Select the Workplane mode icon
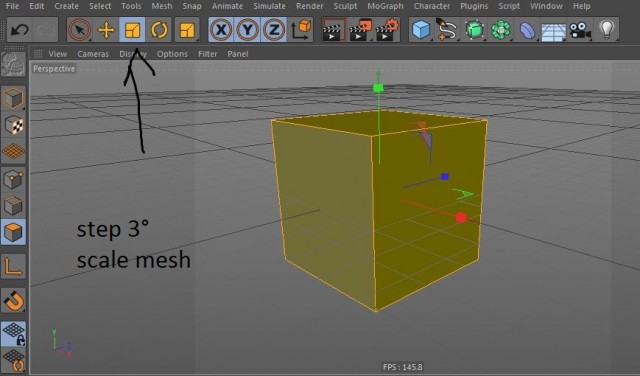The width and height of the screenshot is (640, 376). [x=13, y=151]
